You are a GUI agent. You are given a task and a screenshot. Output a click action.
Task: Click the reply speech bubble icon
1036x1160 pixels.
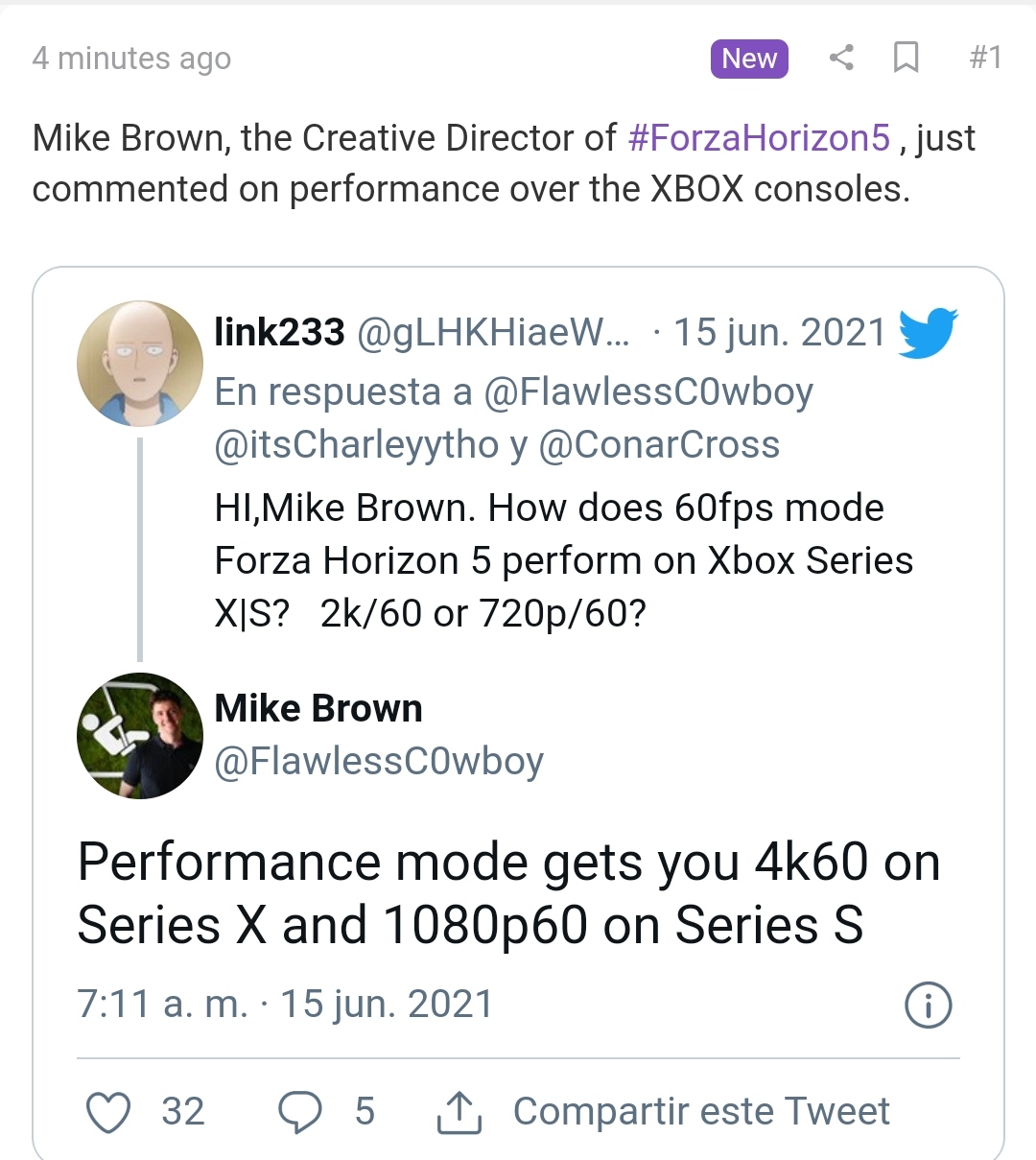299,1112
